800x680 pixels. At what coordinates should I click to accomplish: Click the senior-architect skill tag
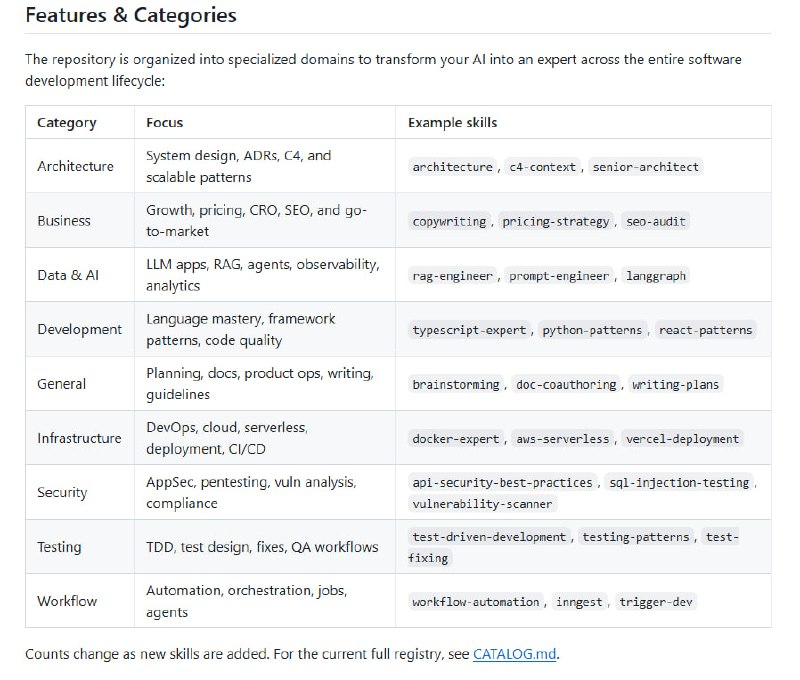click(646, 167)
